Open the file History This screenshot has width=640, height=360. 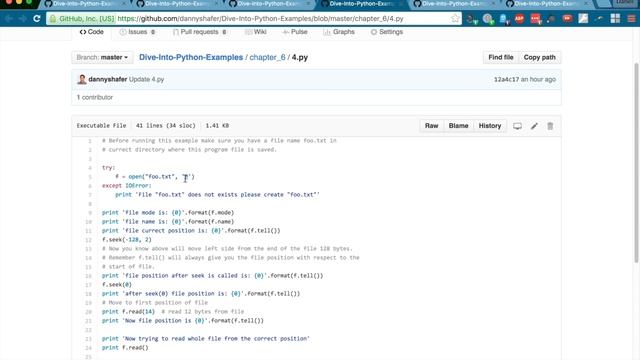490,126
